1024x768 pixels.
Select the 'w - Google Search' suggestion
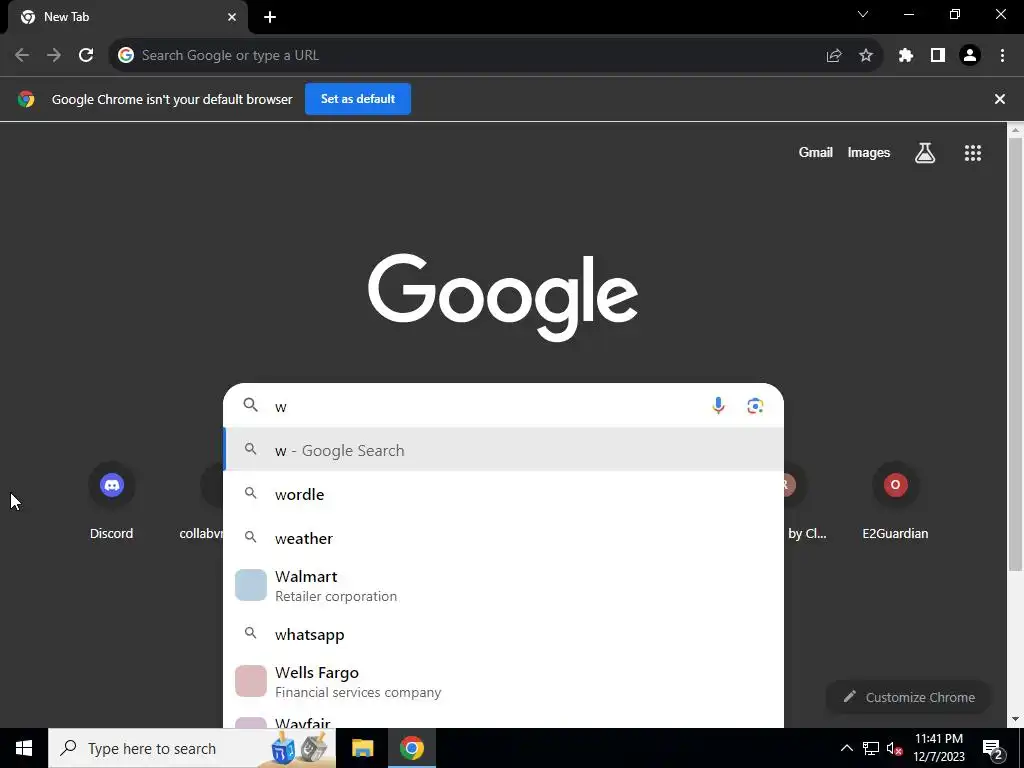coord(504,450)
